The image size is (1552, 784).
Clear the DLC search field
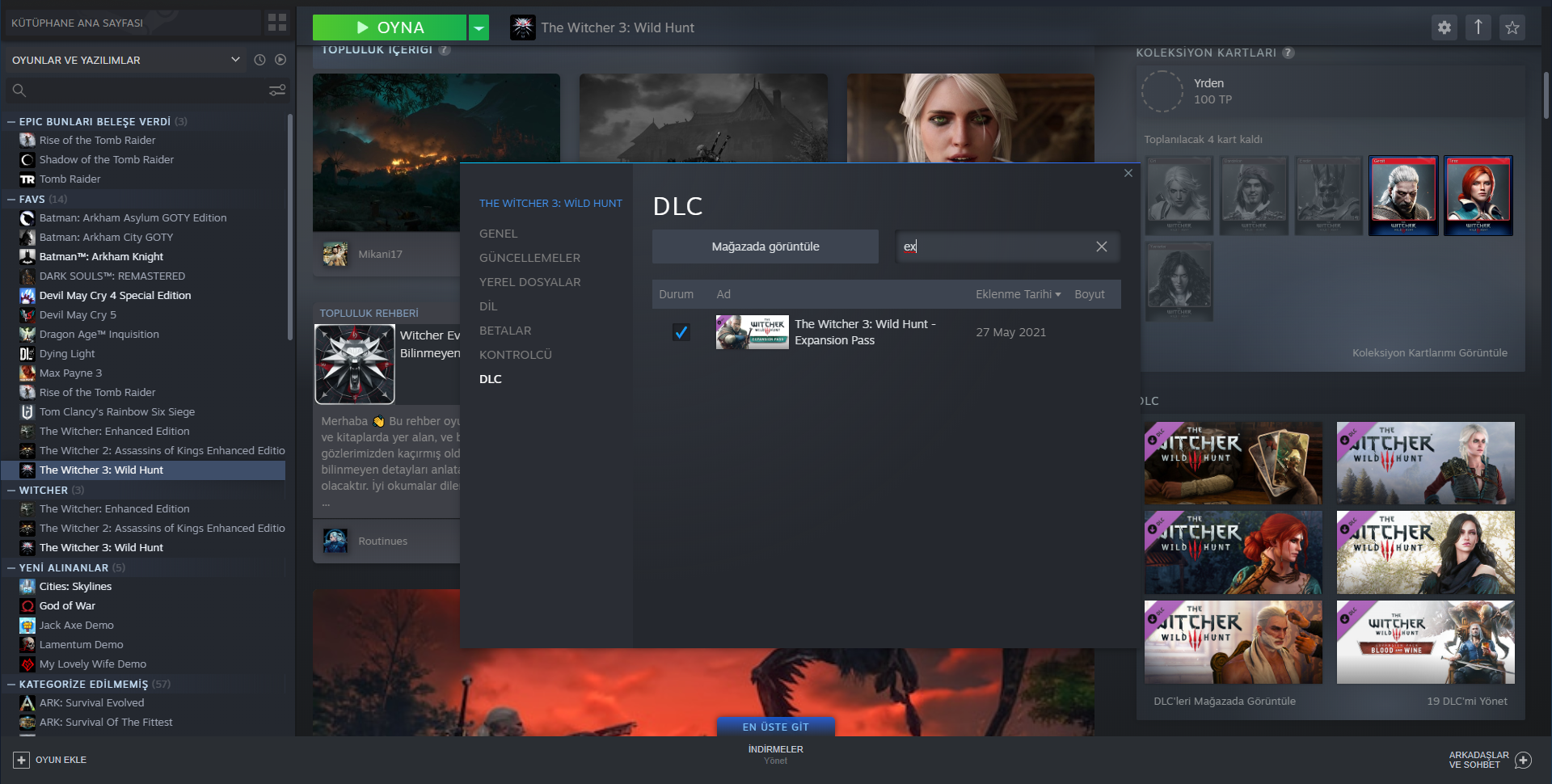[1102, 247]
